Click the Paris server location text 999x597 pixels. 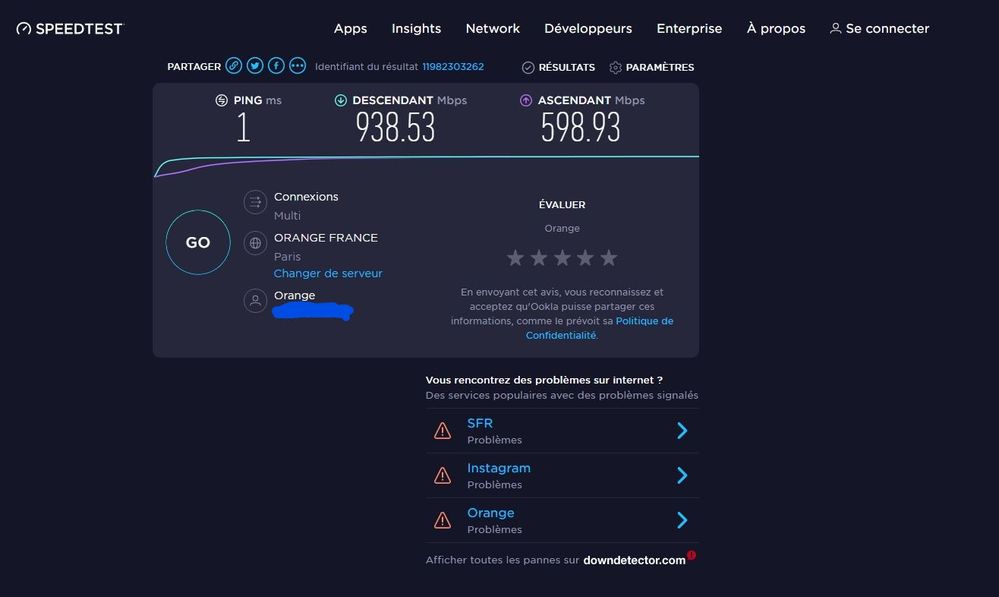pos(287,257)
